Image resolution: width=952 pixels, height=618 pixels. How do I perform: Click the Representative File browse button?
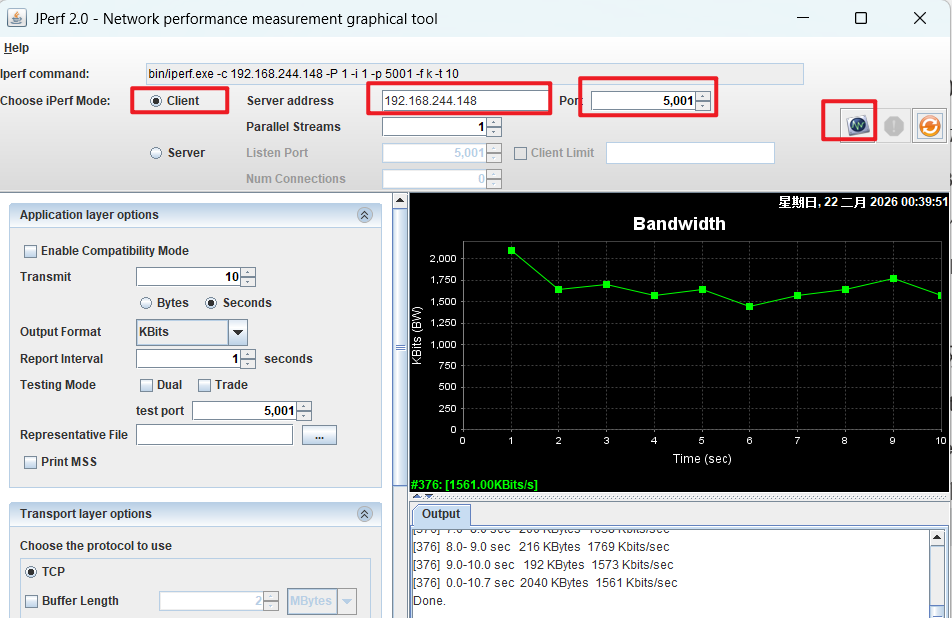click(x=319, y=435)
